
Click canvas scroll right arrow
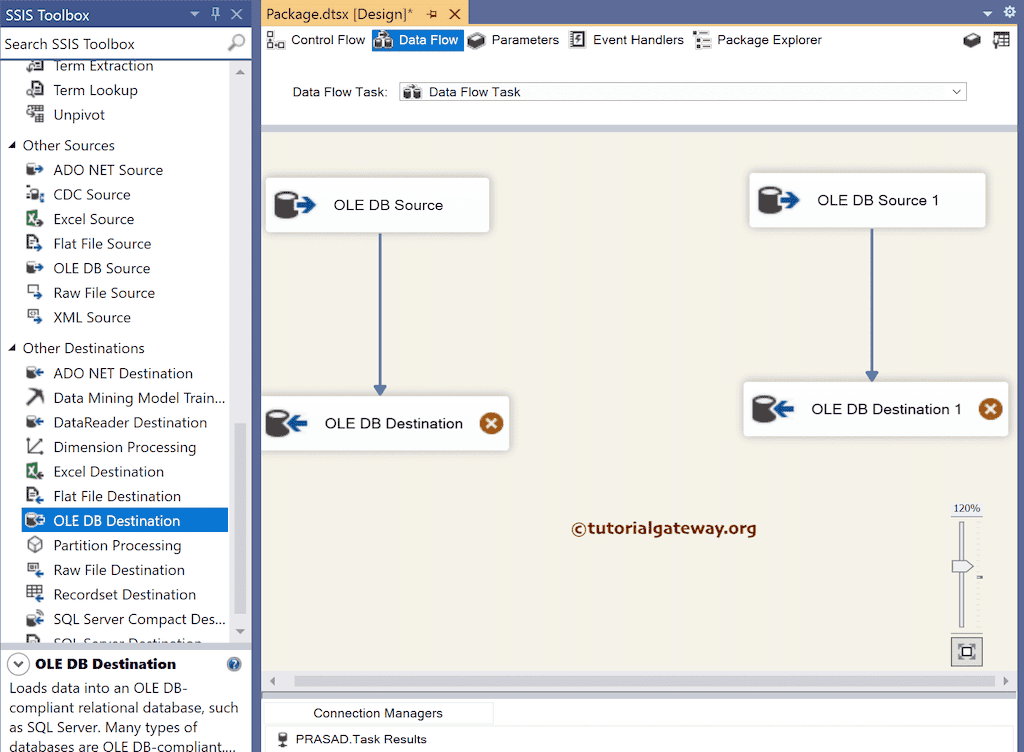tap(1006, 681)
